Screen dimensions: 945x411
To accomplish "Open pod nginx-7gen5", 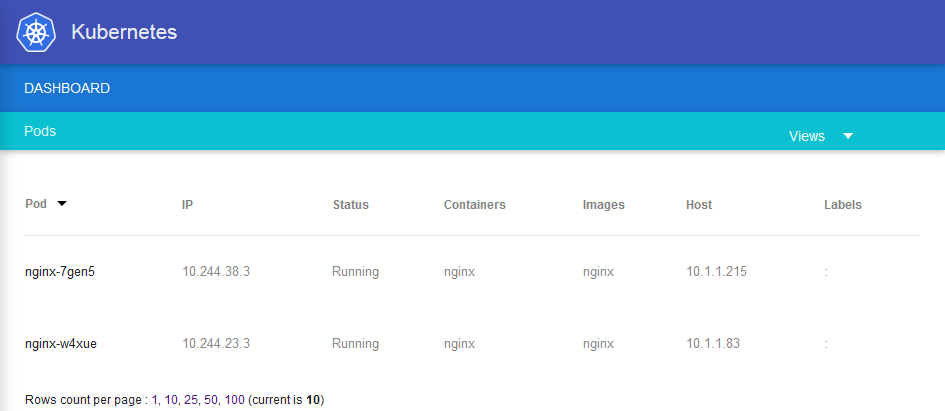I will coord(60,272).
